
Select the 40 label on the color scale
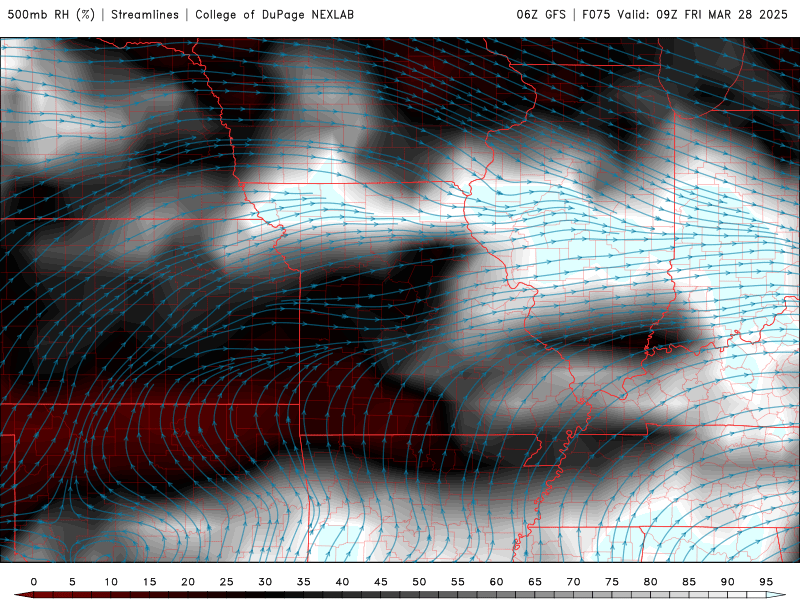pos(342,582)
